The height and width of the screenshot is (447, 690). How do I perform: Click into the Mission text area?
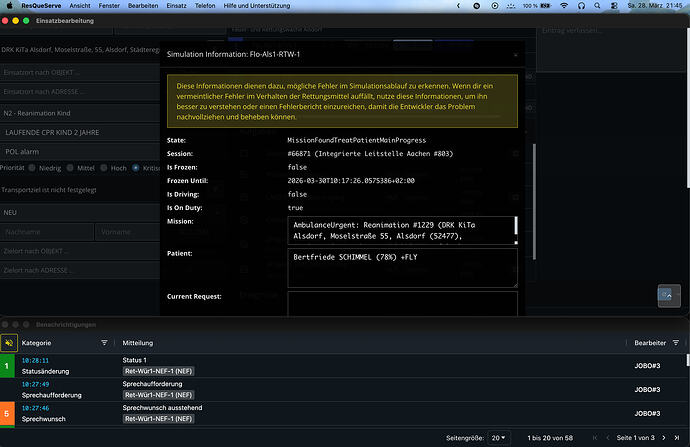[402, 230]
